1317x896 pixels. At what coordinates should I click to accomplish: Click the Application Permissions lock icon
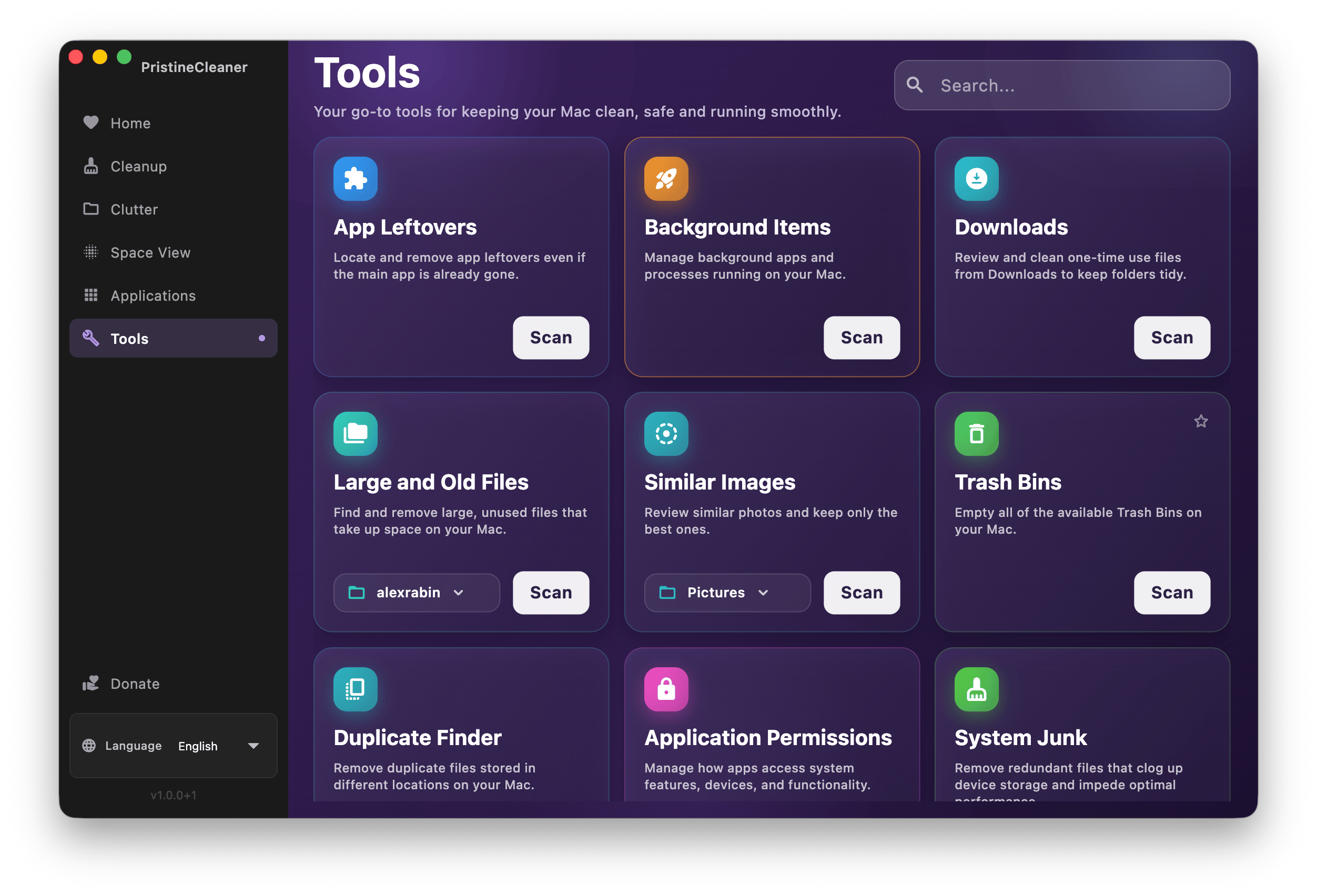(666, 689)
